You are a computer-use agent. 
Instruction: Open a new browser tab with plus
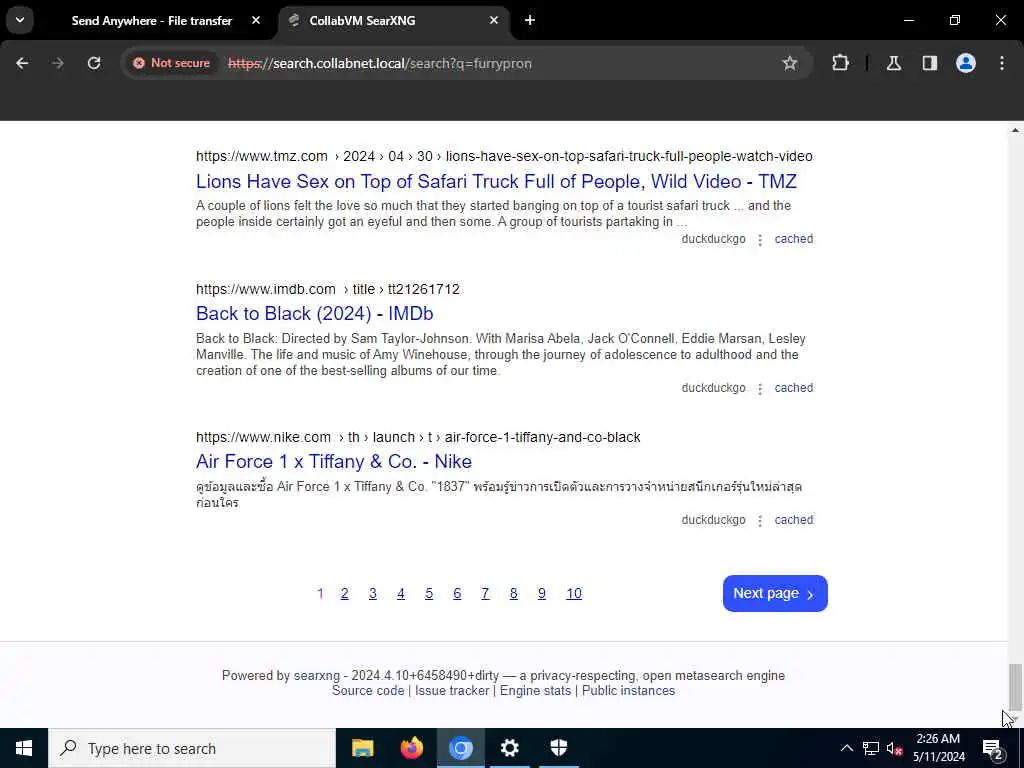coord(530,20)
